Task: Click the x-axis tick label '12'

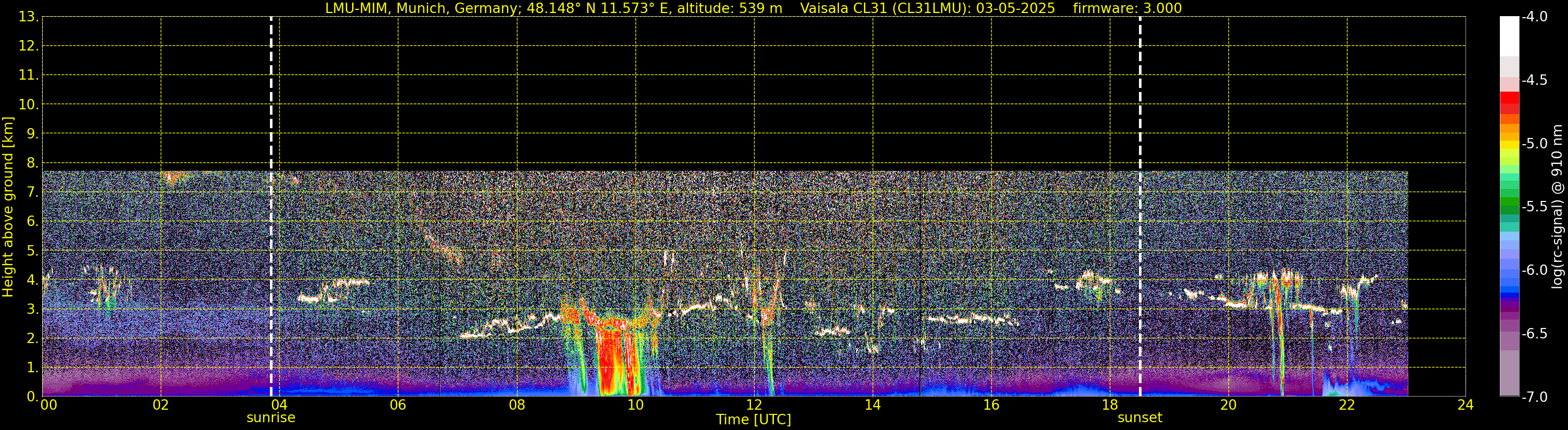Action: point(754,405)
